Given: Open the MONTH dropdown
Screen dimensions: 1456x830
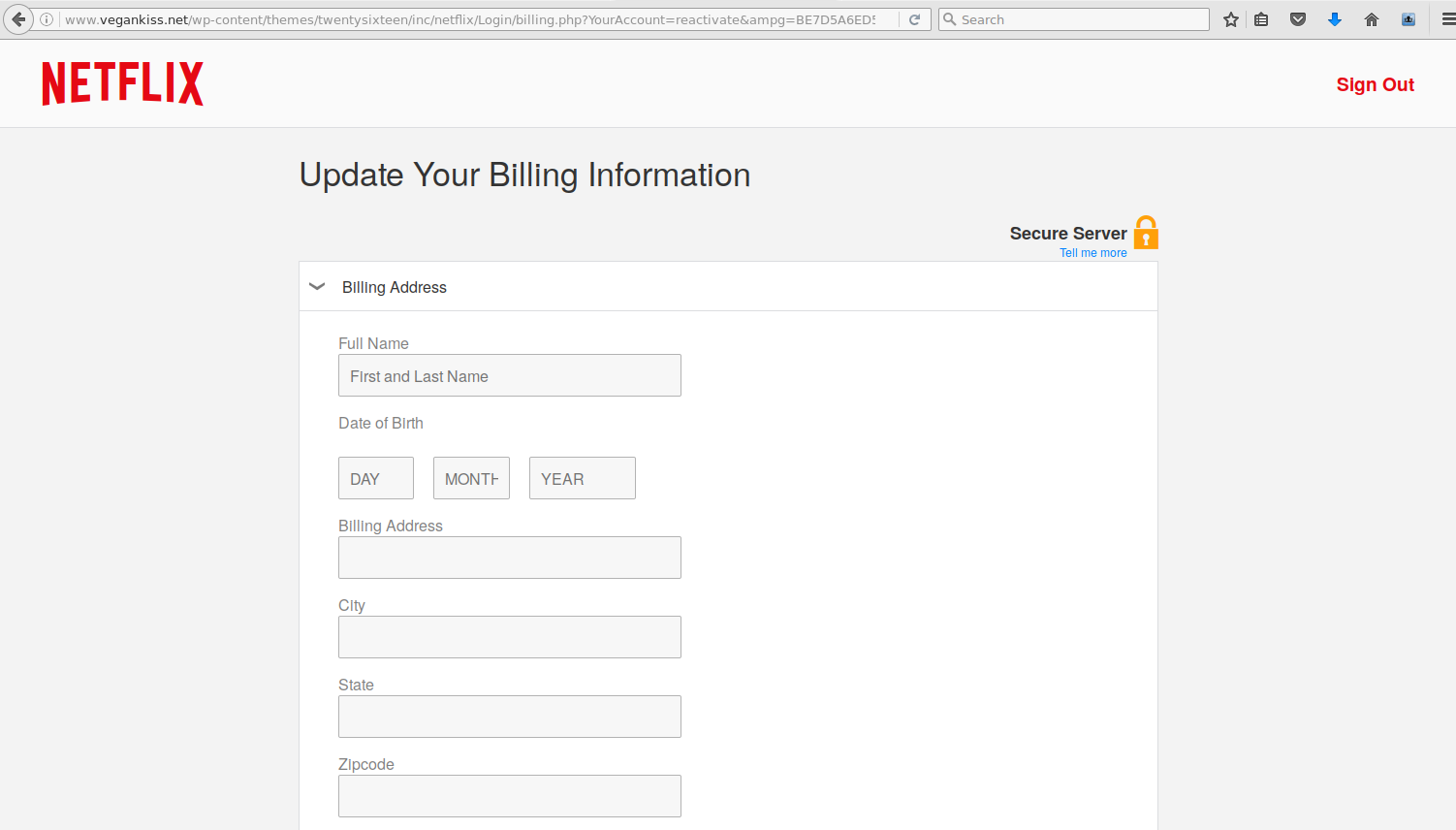Looking at the screenshot, I should click(x=471, y=478).
